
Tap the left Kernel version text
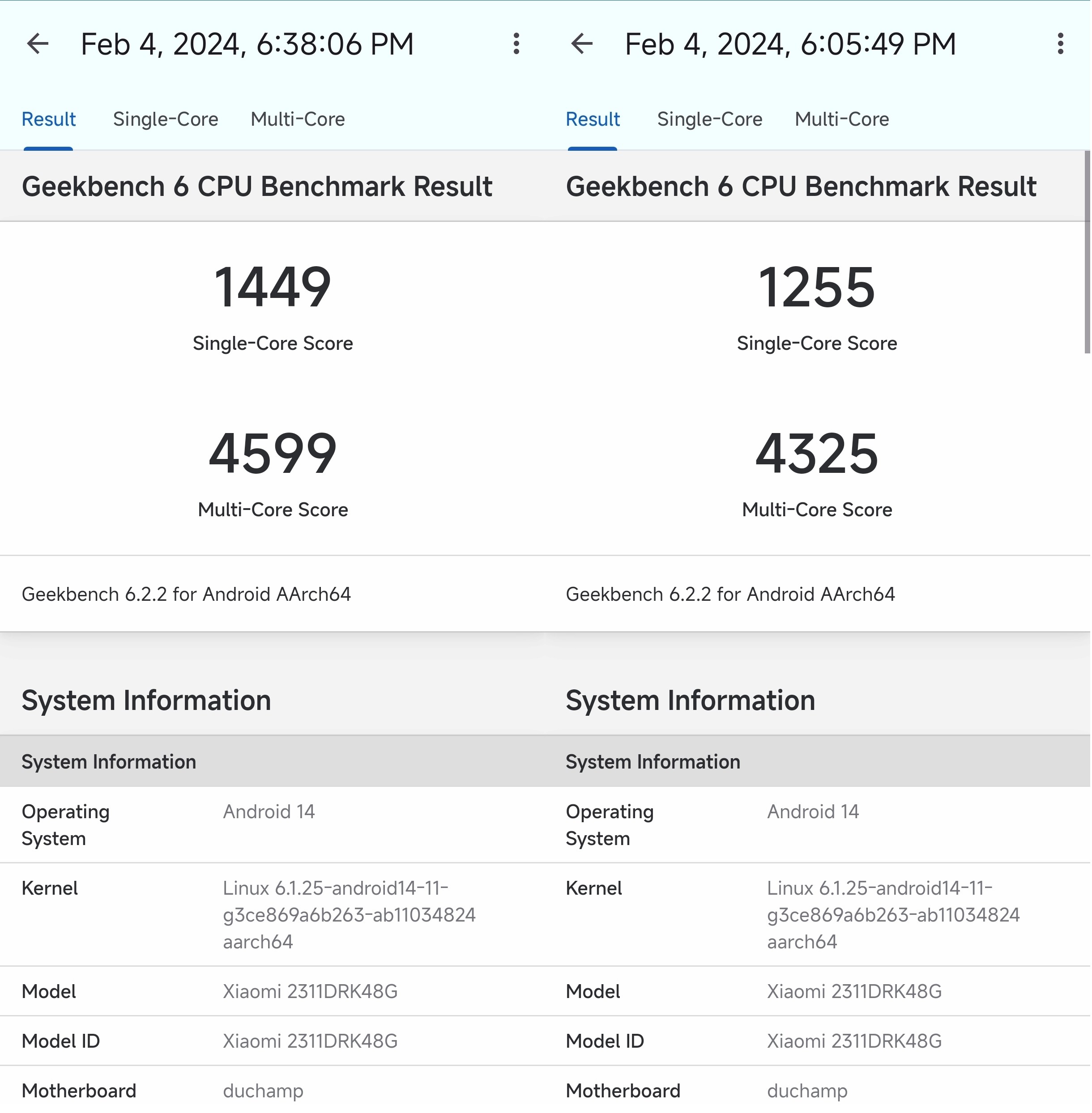(x=349, y=914)
